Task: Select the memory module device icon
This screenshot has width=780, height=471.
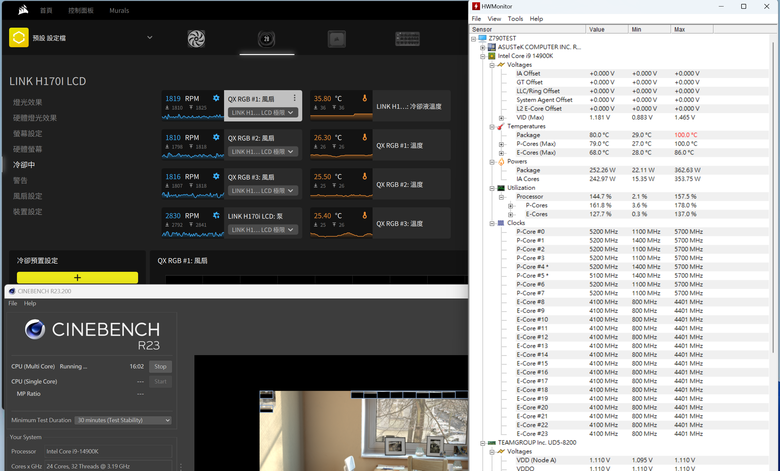Action: pos(407,38)
